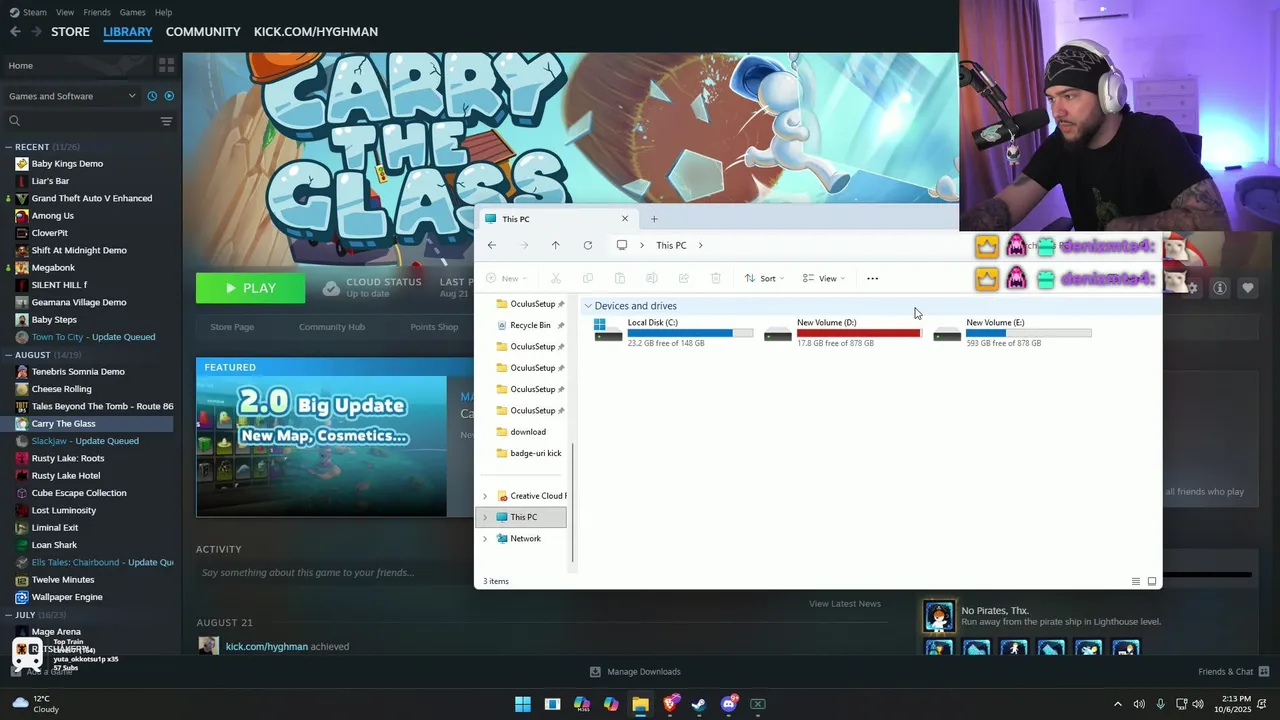The height and width of the screenshot is (720, 1280).
Task: Open New Volume (E:) drive
Action: point(1012,332)
